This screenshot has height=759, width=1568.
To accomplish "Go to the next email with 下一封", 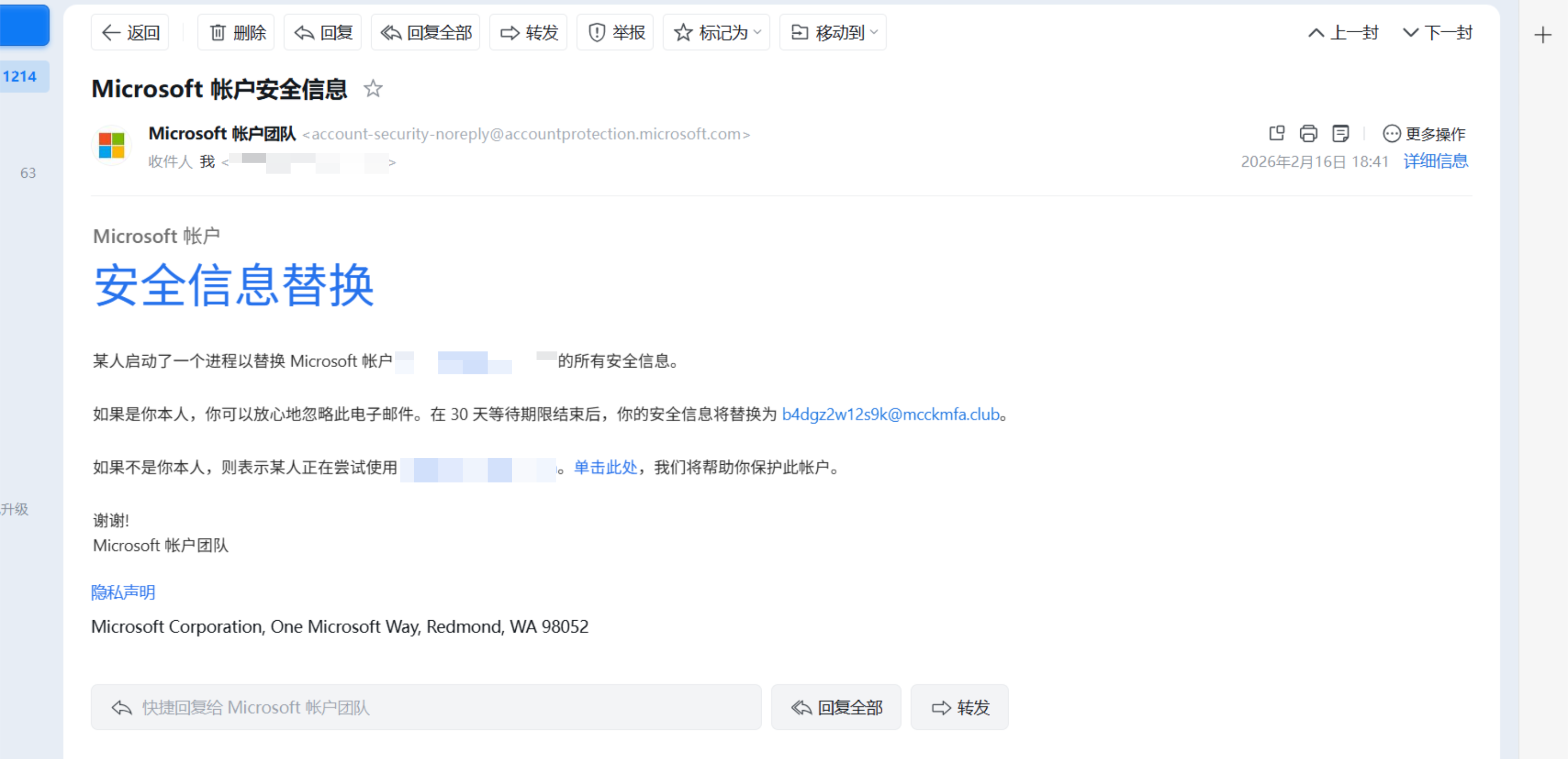I will 1436,32.
